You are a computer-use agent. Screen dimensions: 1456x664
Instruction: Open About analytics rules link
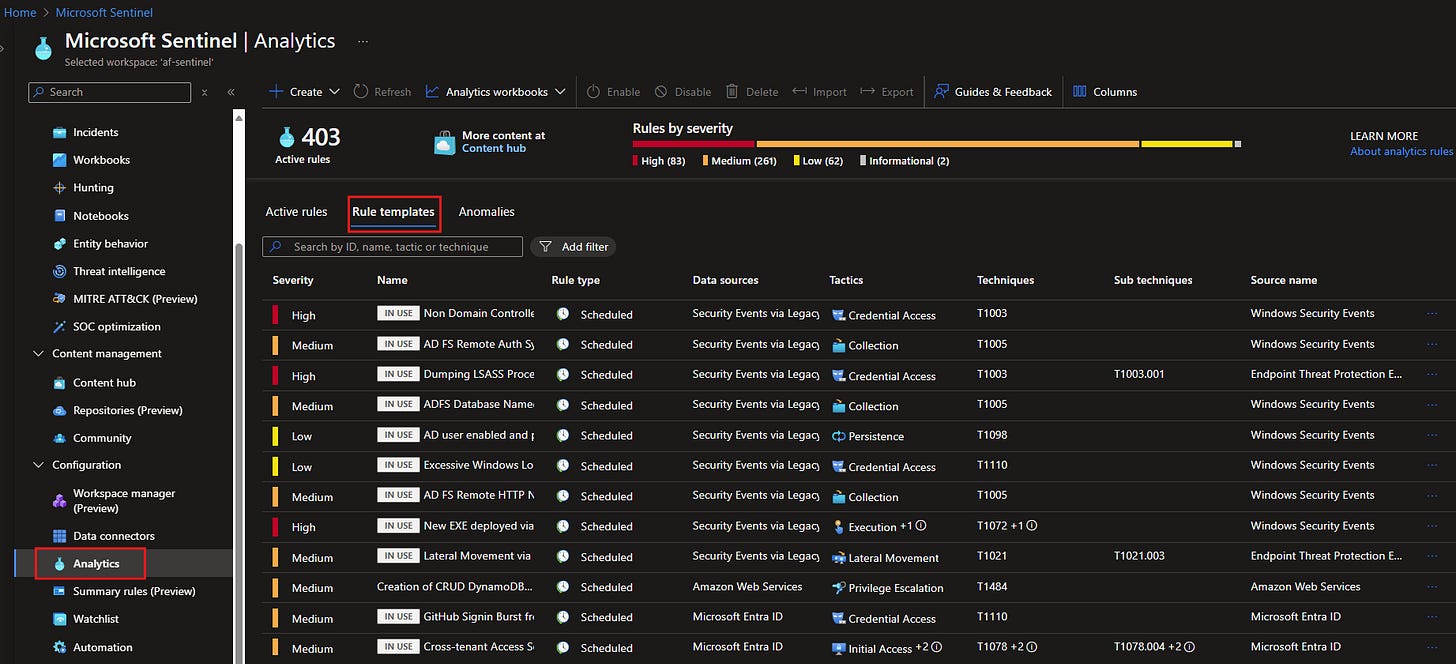coord(1401,152)
